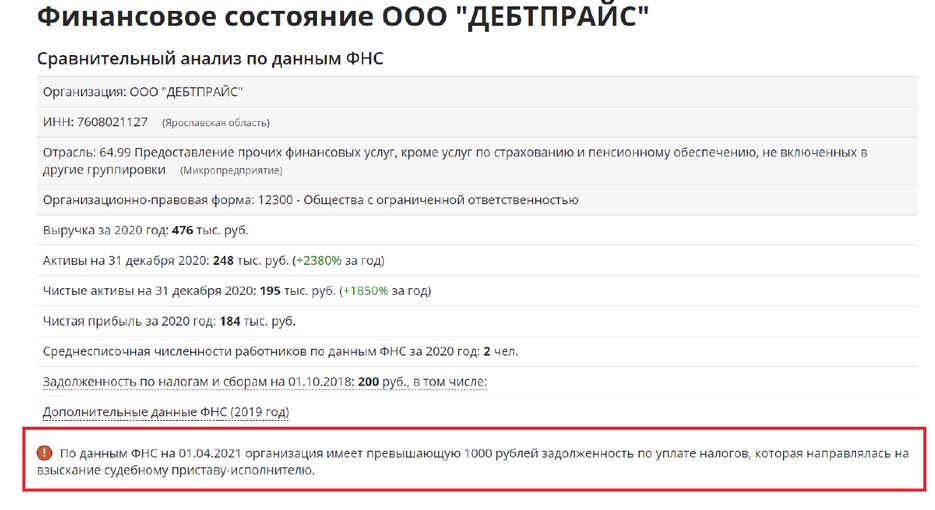
Task: Click the average employee count row '2 чел.'
Action: [476, 351]
